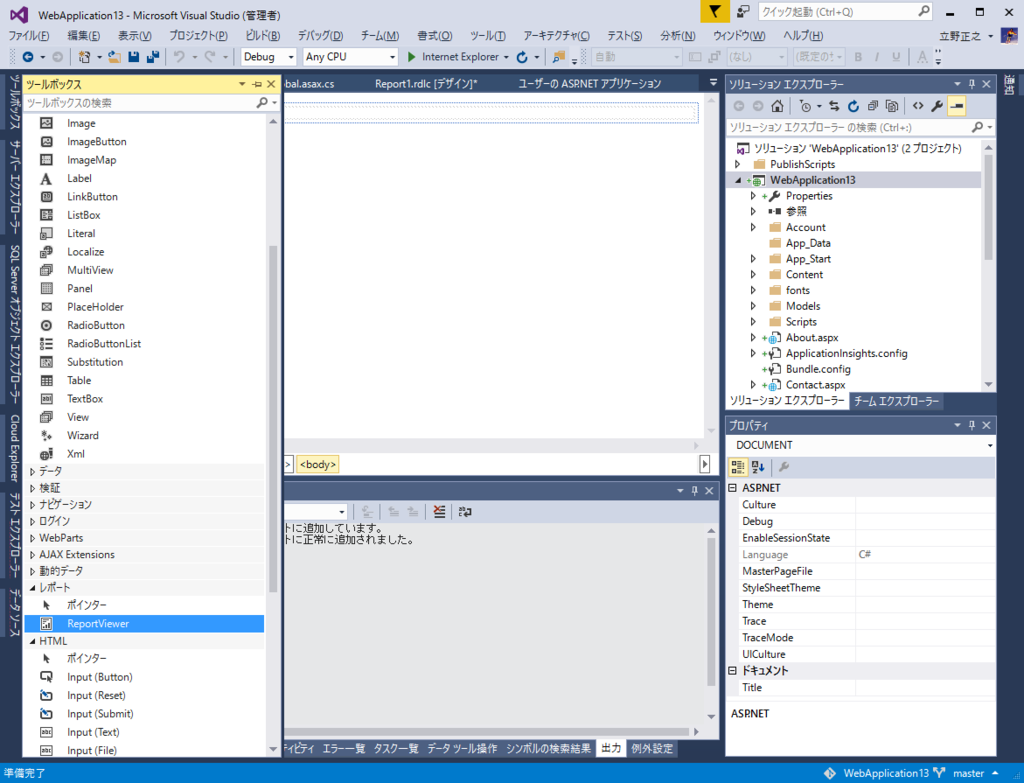Click the notification flag icon

(715, 12)
